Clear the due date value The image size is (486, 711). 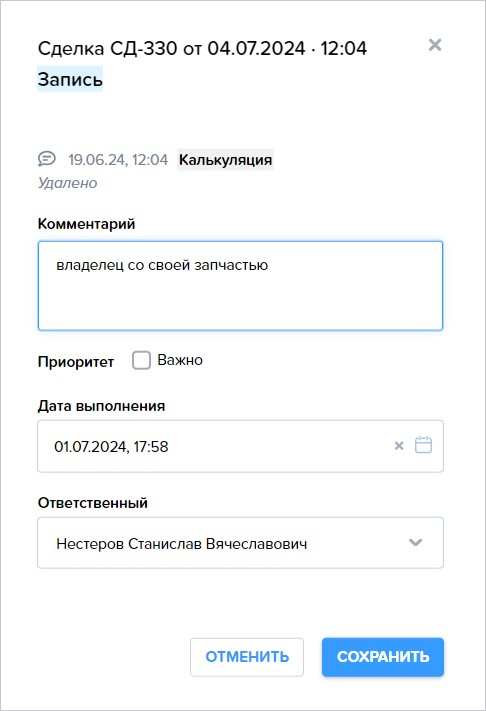[x=399, y=446]
